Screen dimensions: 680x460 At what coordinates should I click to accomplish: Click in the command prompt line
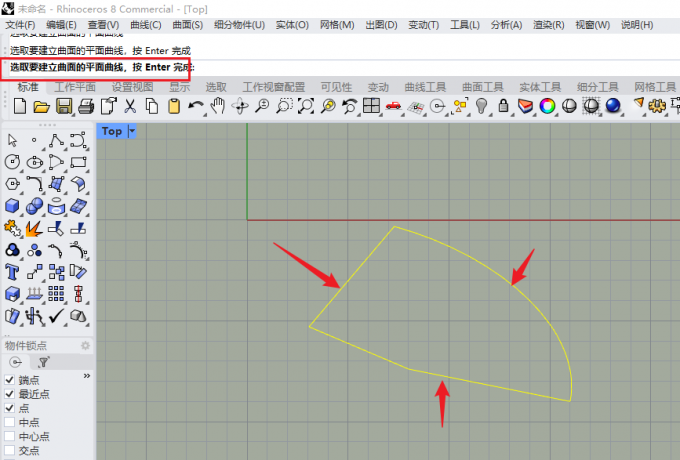point(343,67)
